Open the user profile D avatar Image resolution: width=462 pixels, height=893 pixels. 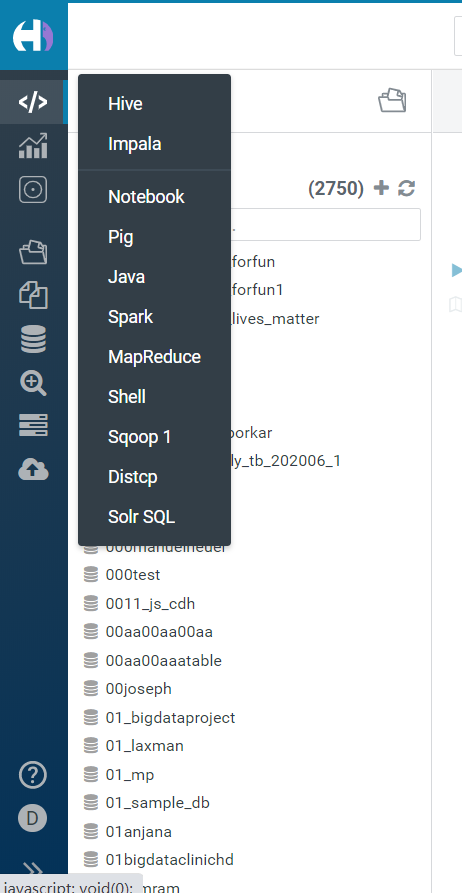(x=32, y=818)
